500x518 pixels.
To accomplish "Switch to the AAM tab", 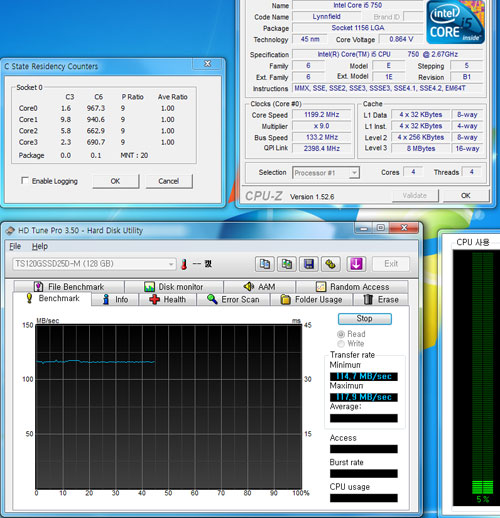I will [x=259, y=287].
